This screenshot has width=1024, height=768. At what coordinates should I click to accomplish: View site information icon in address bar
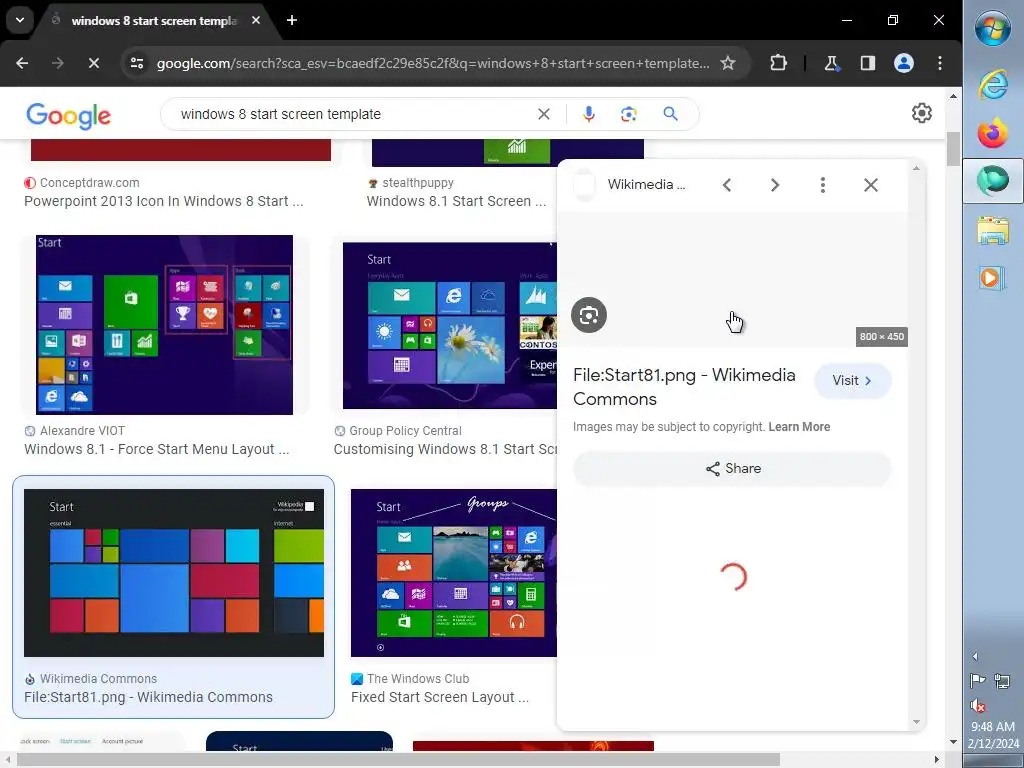coord(137,63)
